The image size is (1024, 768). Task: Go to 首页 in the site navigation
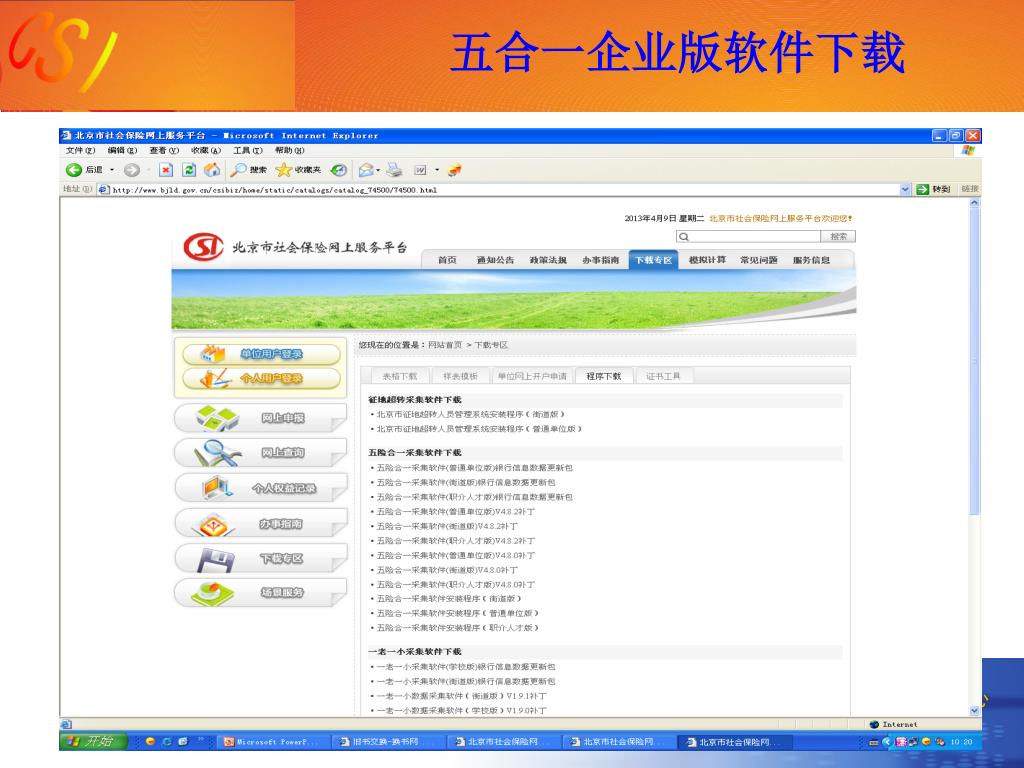447,260
